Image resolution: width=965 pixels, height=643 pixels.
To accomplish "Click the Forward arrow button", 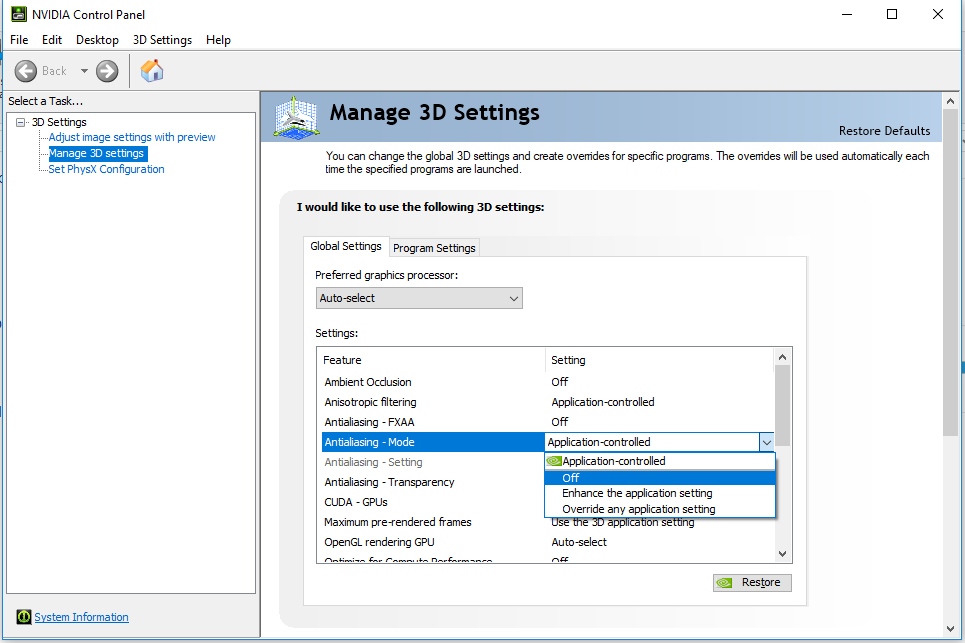I will coord(107,71).
